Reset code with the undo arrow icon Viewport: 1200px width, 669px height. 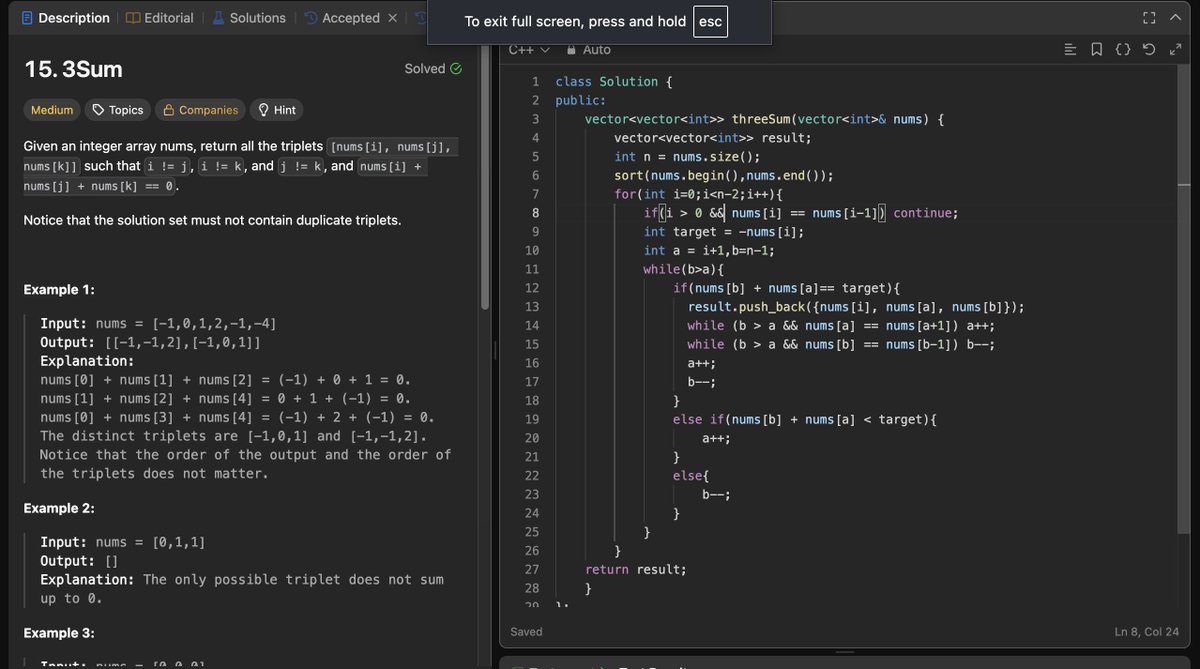click(x=1149, y=49)
